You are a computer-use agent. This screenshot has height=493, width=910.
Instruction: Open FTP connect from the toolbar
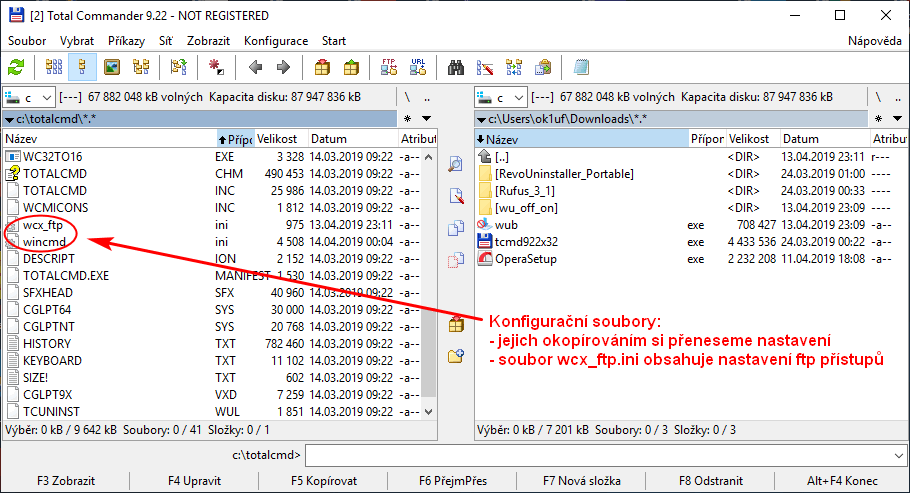click(389, 67)
